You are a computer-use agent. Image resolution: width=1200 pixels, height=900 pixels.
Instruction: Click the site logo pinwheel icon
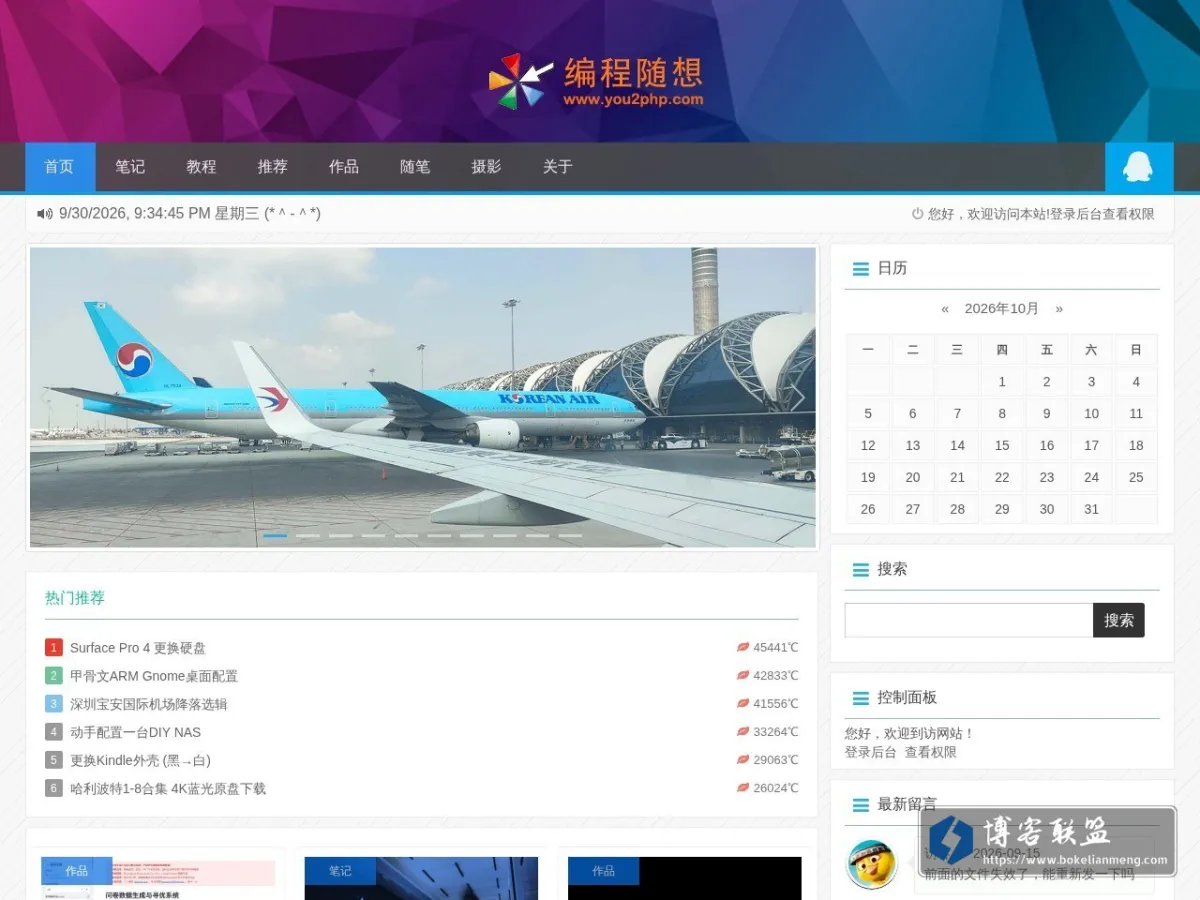(519, 81)
